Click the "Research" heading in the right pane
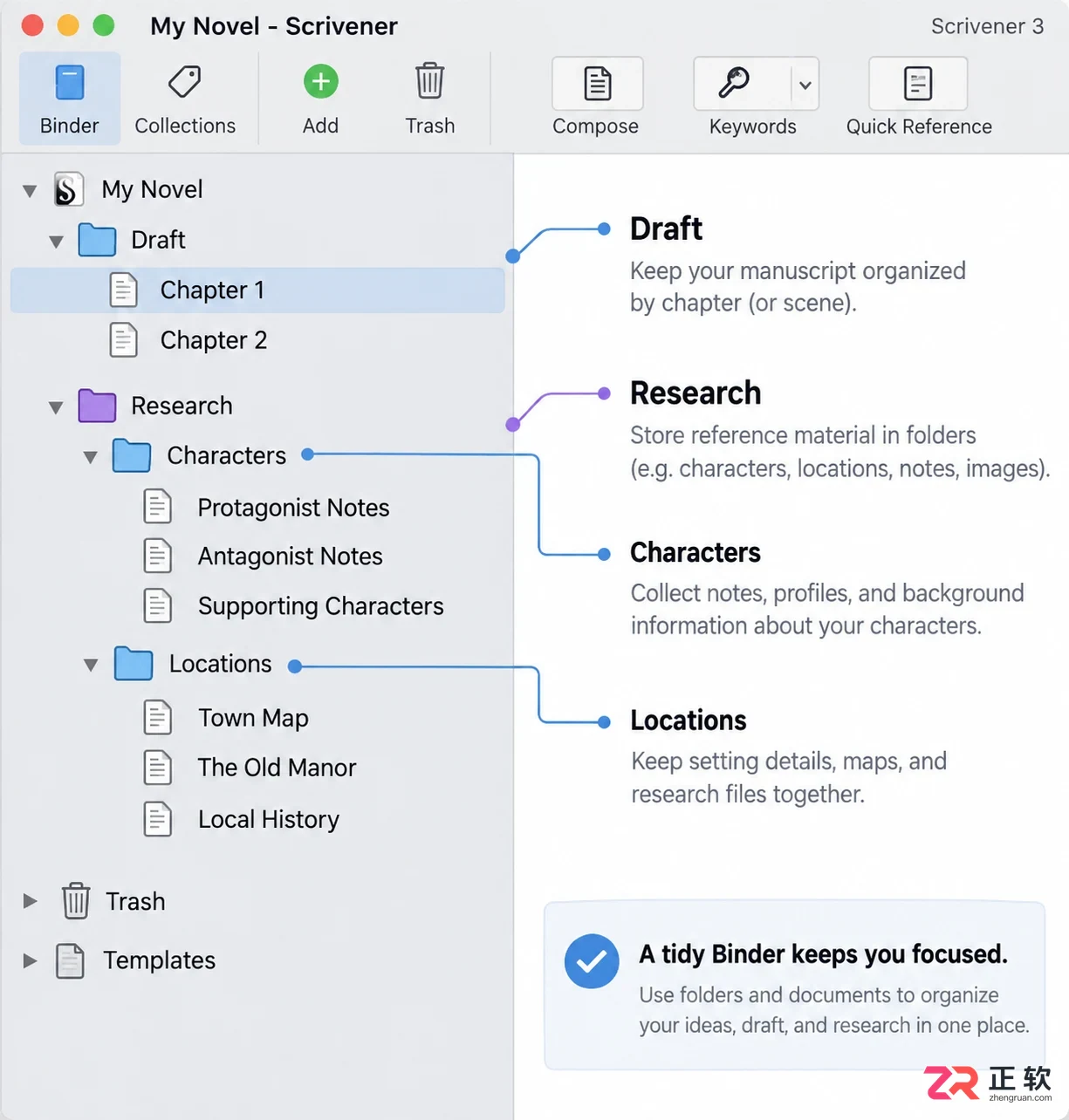 tap(696, 393)
